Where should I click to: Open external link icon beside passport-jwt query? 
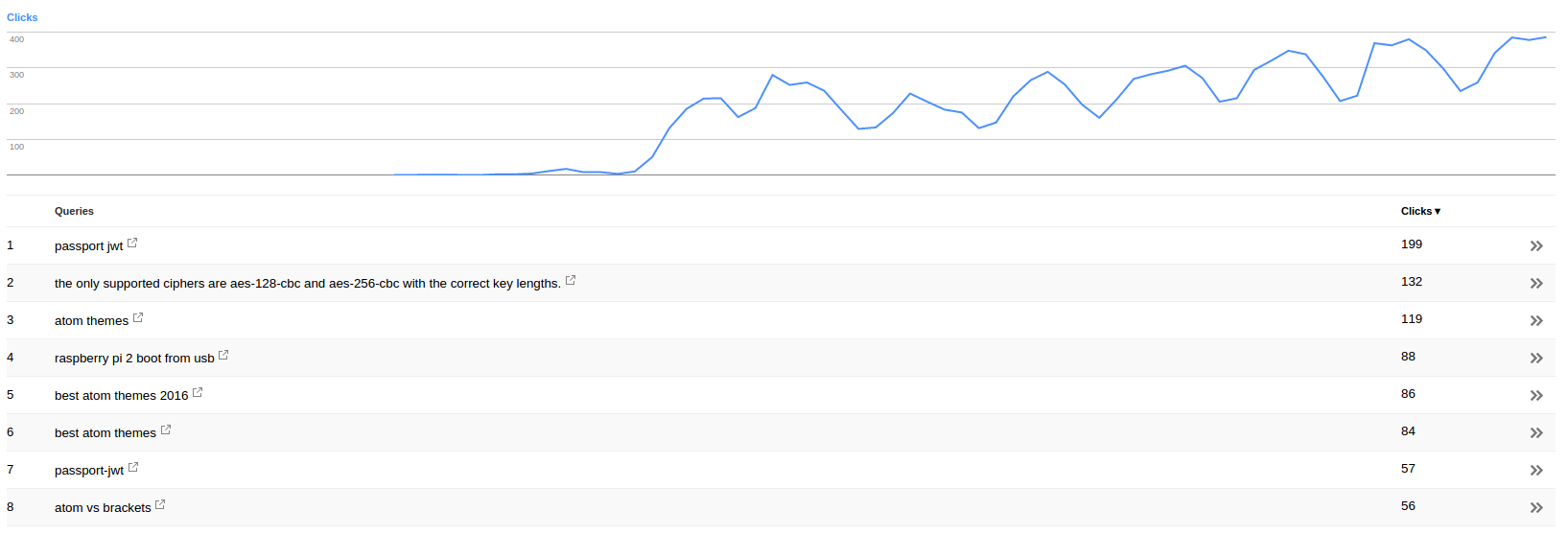coord(133,467)
